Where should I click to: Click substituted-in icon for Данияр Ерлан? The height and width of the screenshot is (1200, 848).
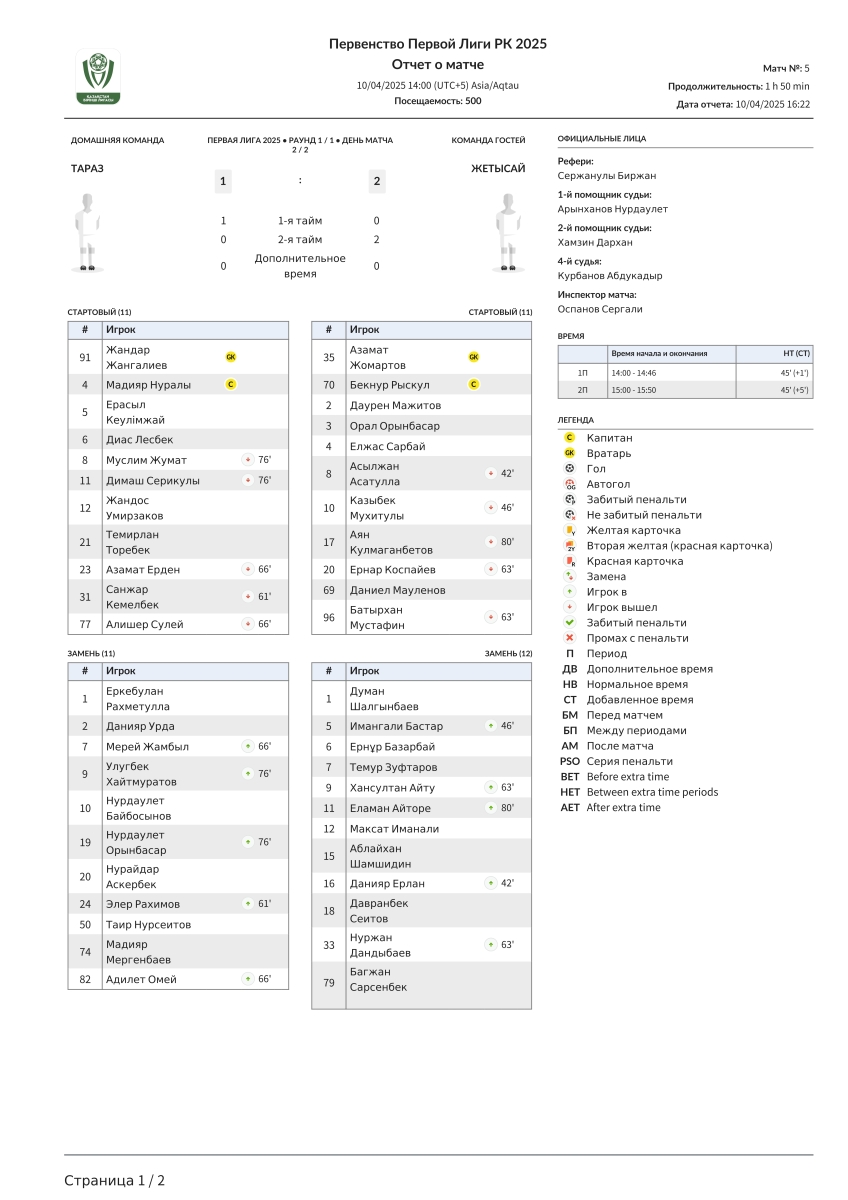coord(491,883)
